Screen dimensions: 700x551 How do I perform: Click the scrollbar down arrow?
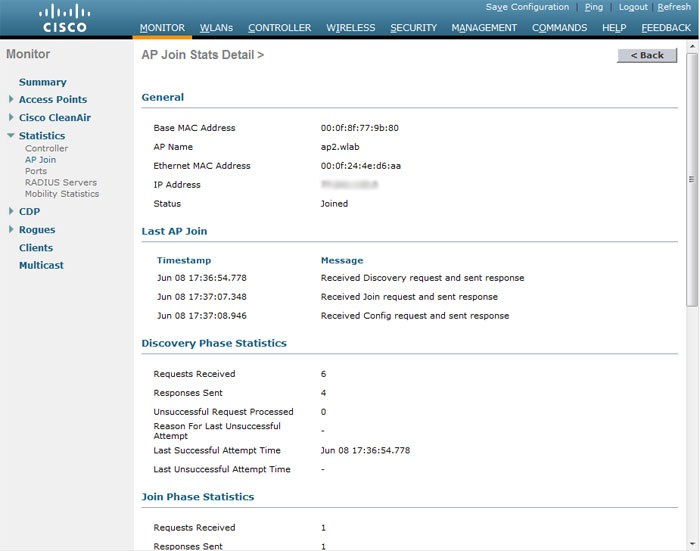click(692, 544)
